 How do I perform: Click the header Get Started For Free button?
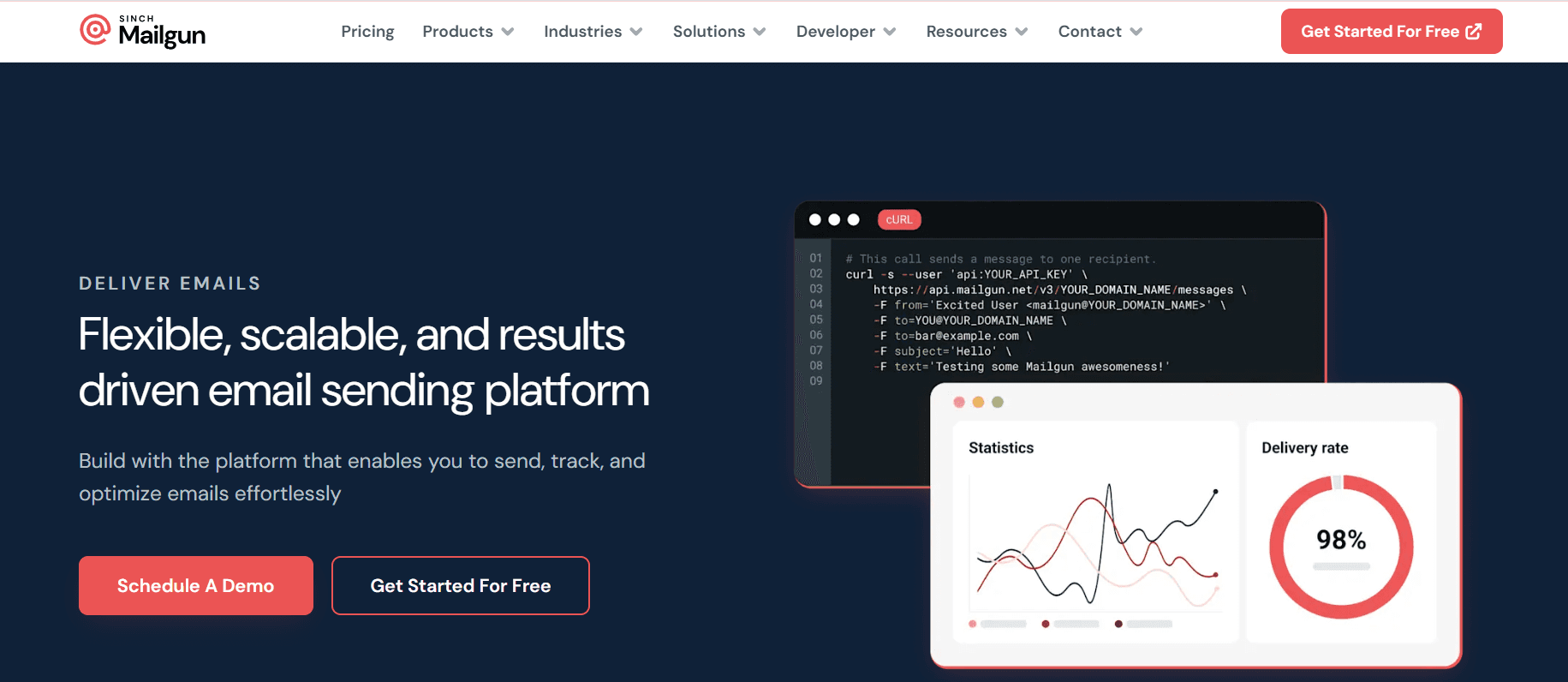pos(1392,32)
